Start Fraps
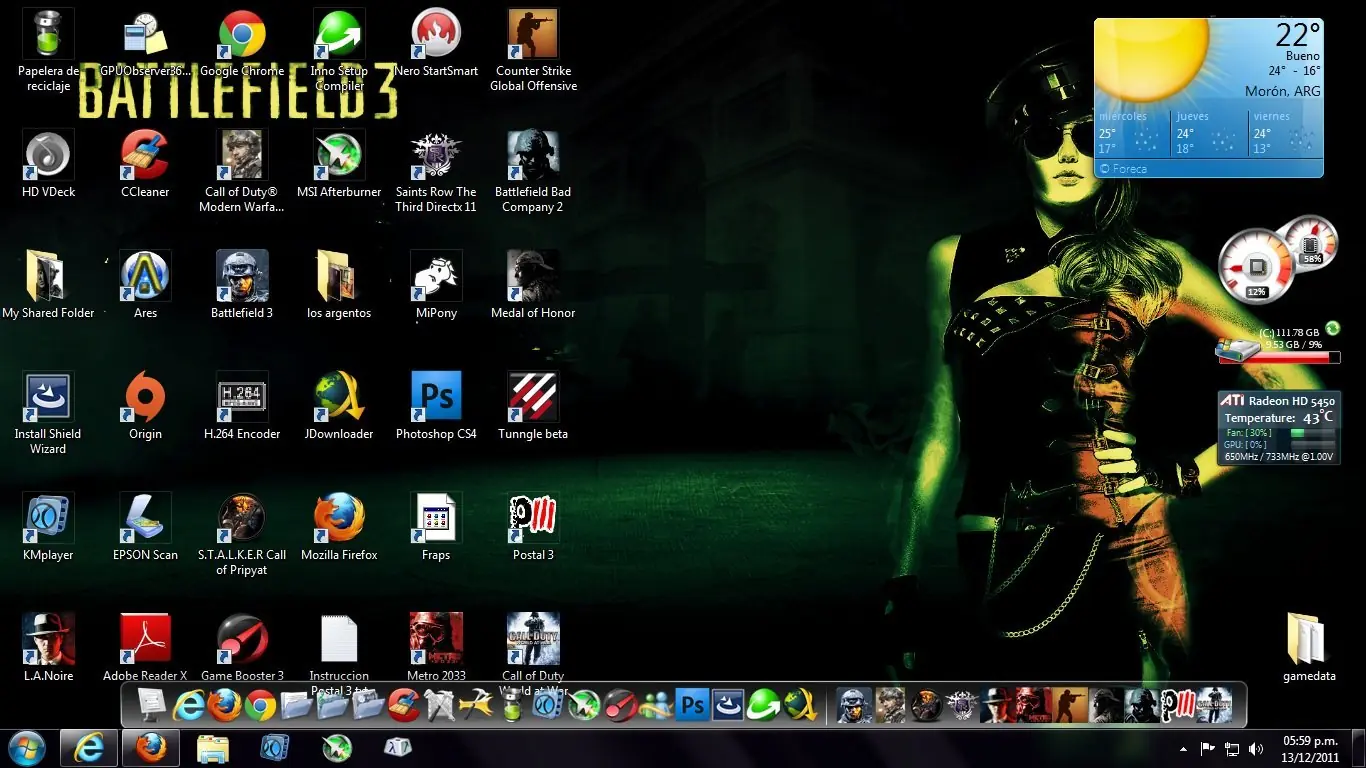This screenshot has height=768, width=1366. pyautogui.click(x=436, y=516)
